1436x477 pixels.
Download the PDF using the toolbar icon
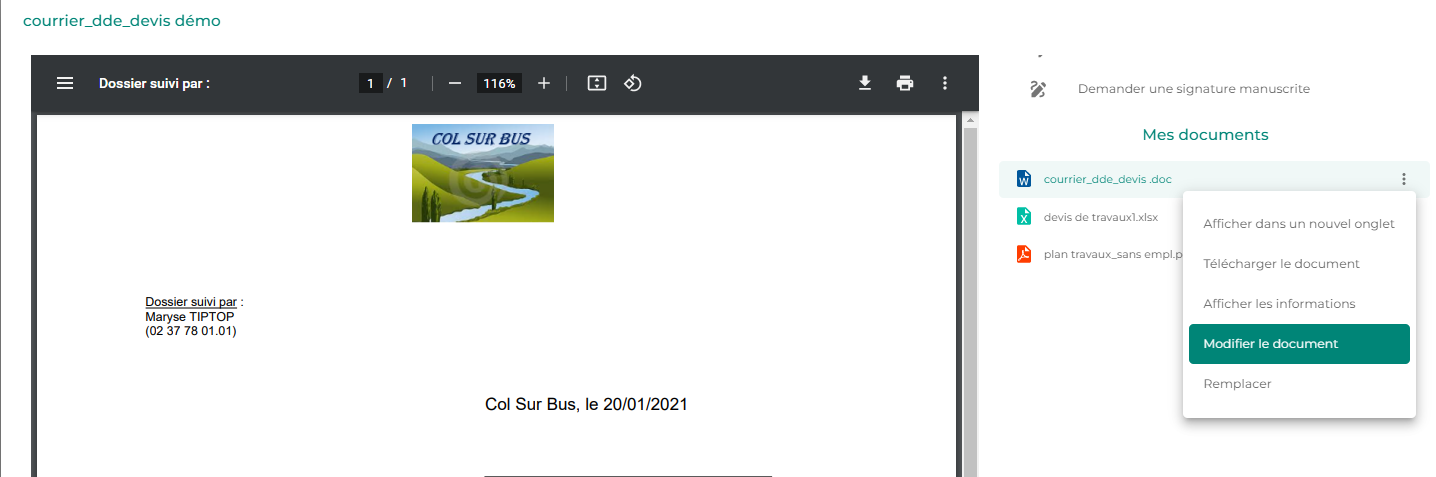865,83
